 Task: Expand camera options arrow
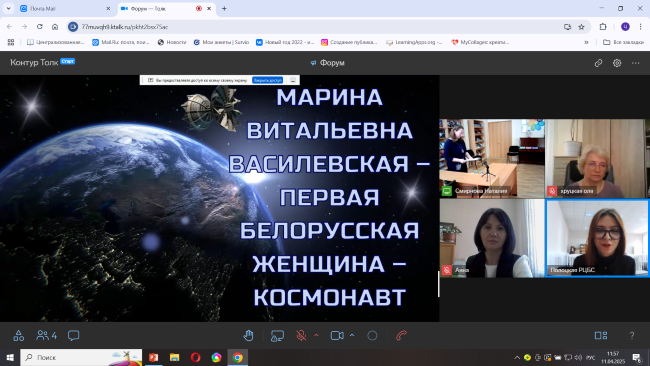click(x=352, y=335)
